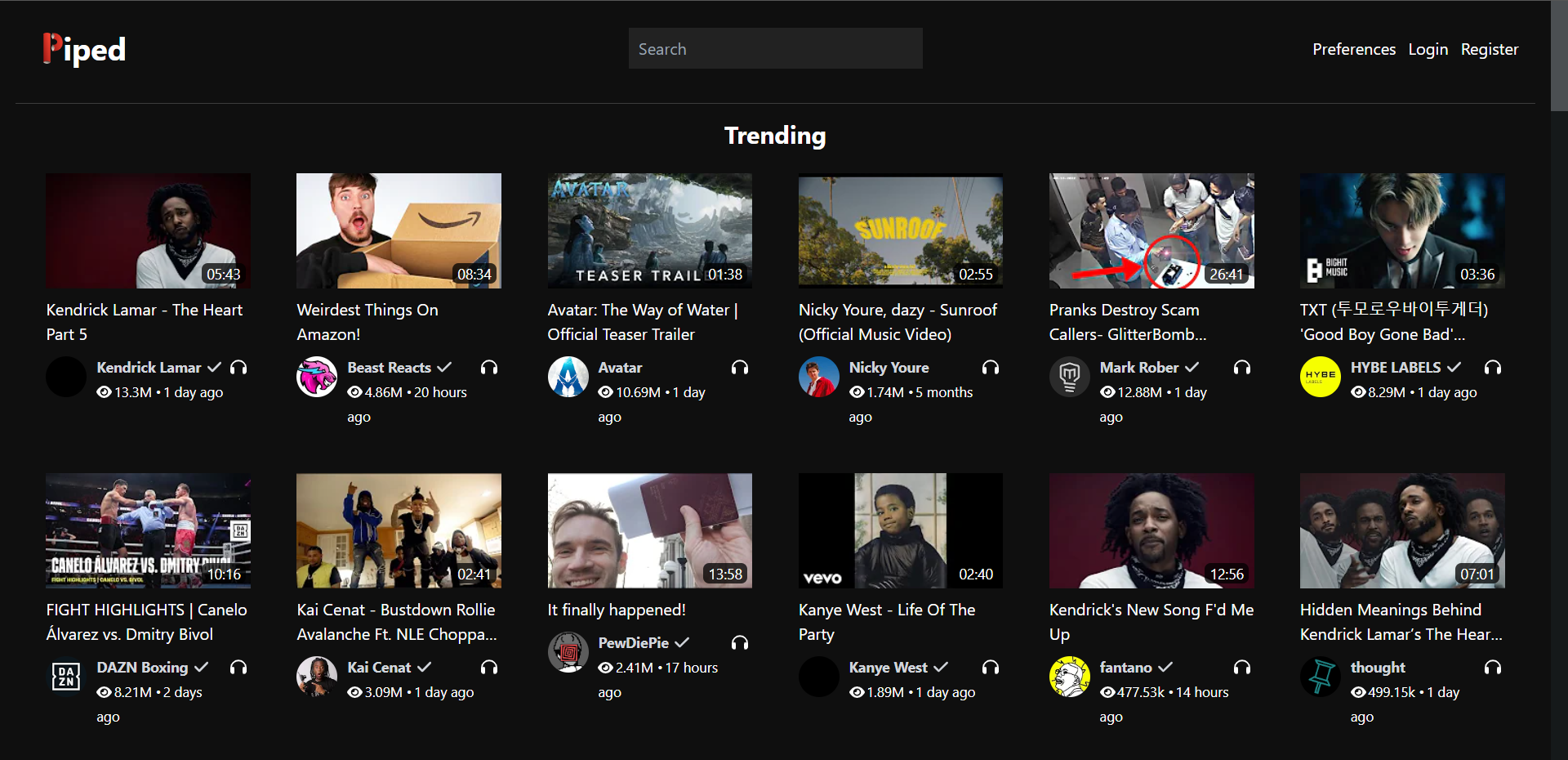Open Beast Reacts channel name link
The height and width of the screenshot is (760, 1568).
(x=389, y=368)
